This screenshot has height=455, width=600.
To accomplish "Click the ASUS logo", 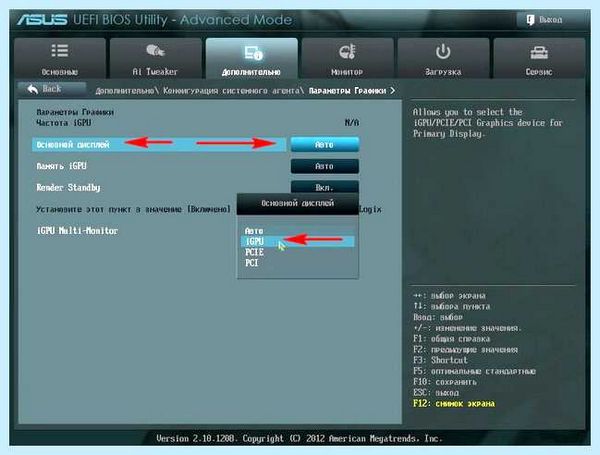I will (42, 20).
